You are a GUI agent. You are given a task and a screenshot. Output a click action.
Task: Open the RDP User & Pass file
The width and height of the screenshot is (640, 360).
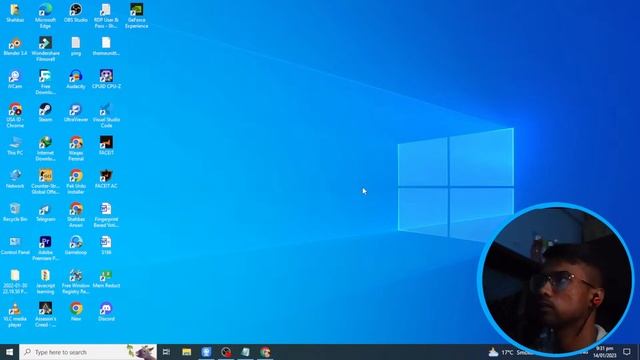pyautogui.click(x=106, y=16)
